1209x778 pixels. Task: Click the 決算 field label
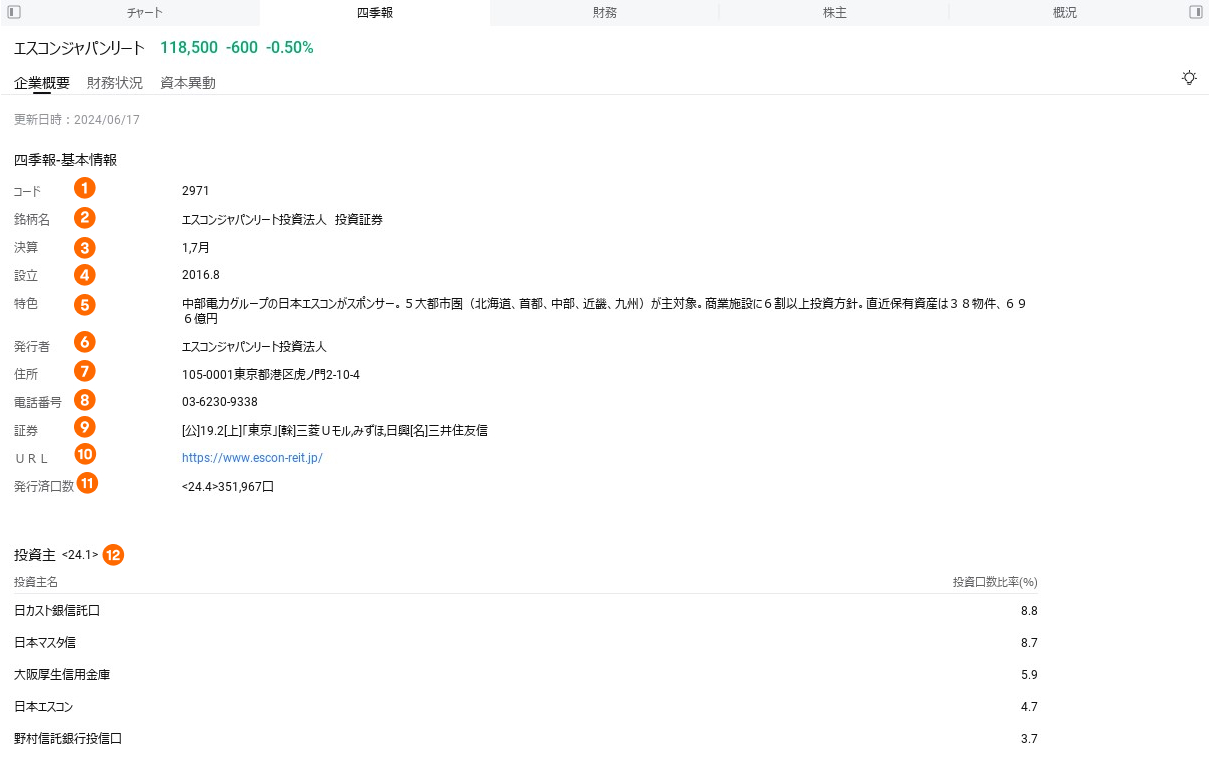26,247
